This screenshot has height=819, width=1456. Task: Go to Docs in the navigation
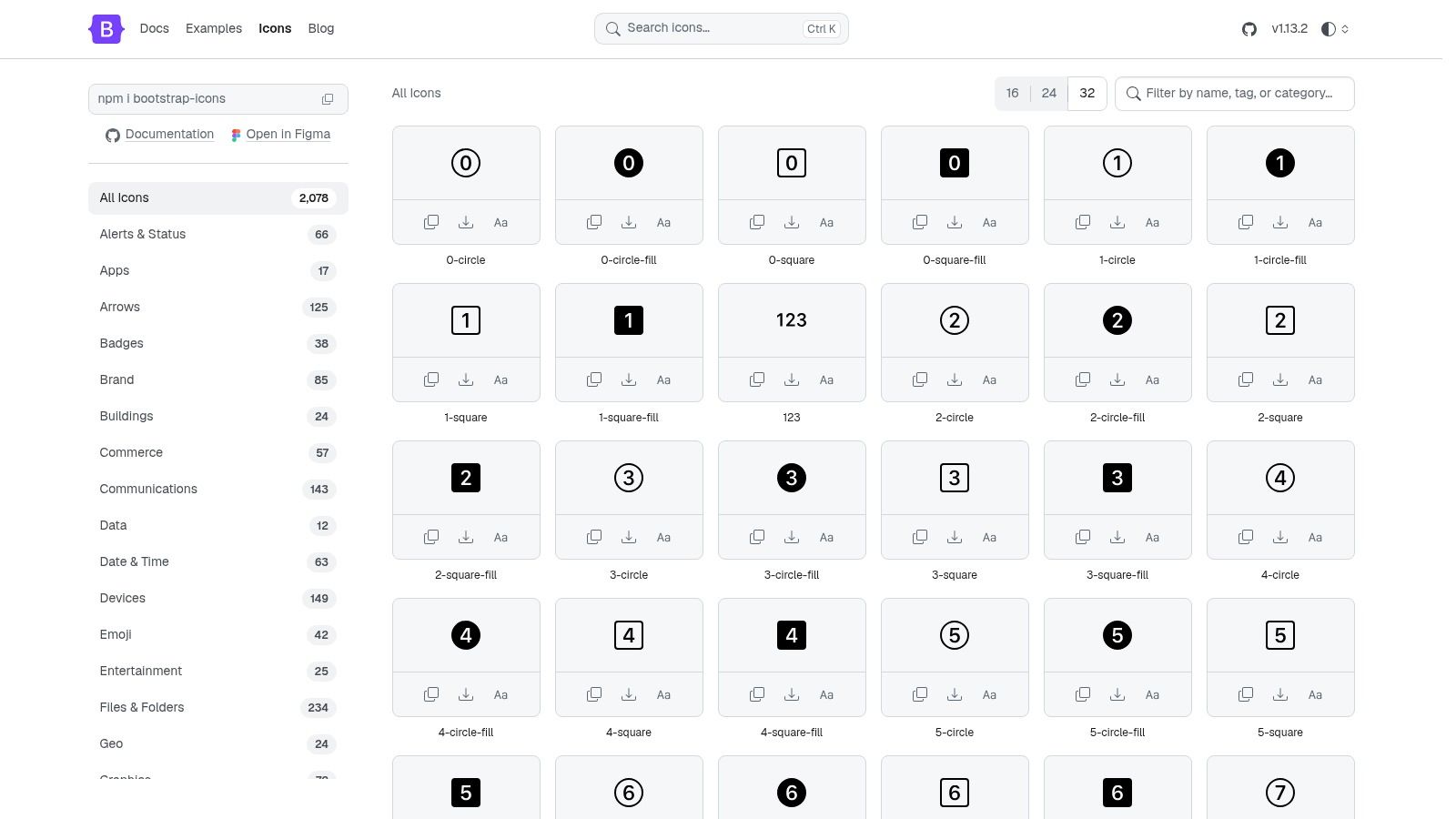155,29
